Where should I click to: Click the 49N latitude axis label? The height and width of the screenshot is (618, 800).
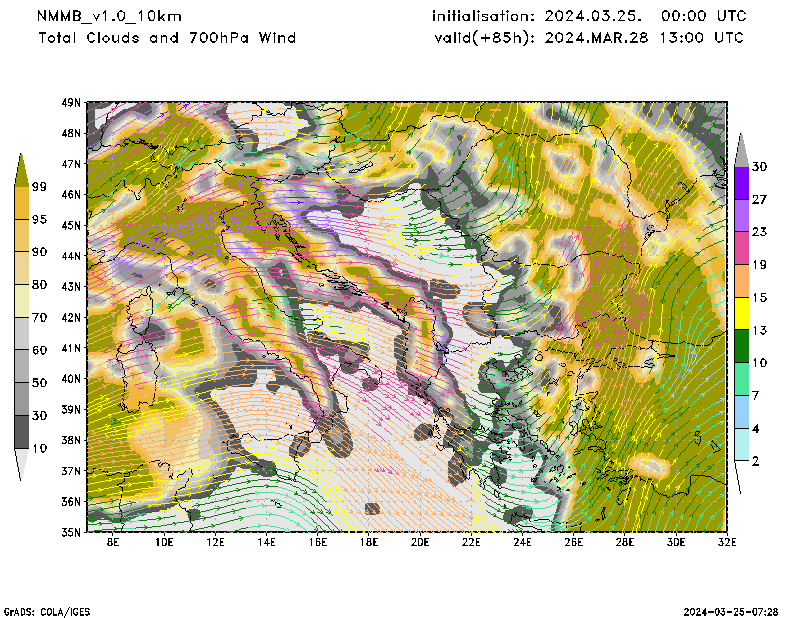[72, 102]
